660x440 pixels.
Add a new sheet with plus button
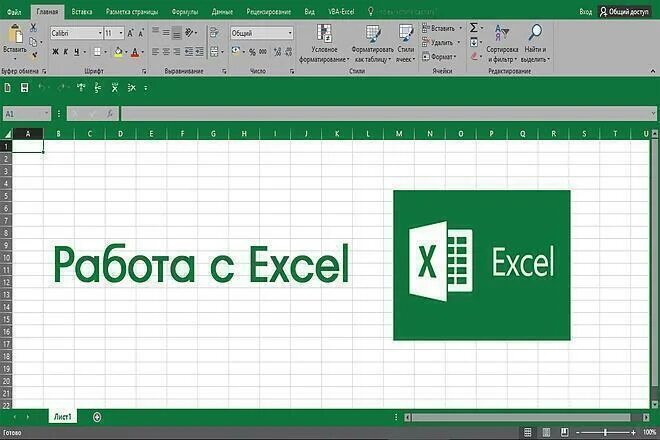pyautogui.click(x=97, y=417)
